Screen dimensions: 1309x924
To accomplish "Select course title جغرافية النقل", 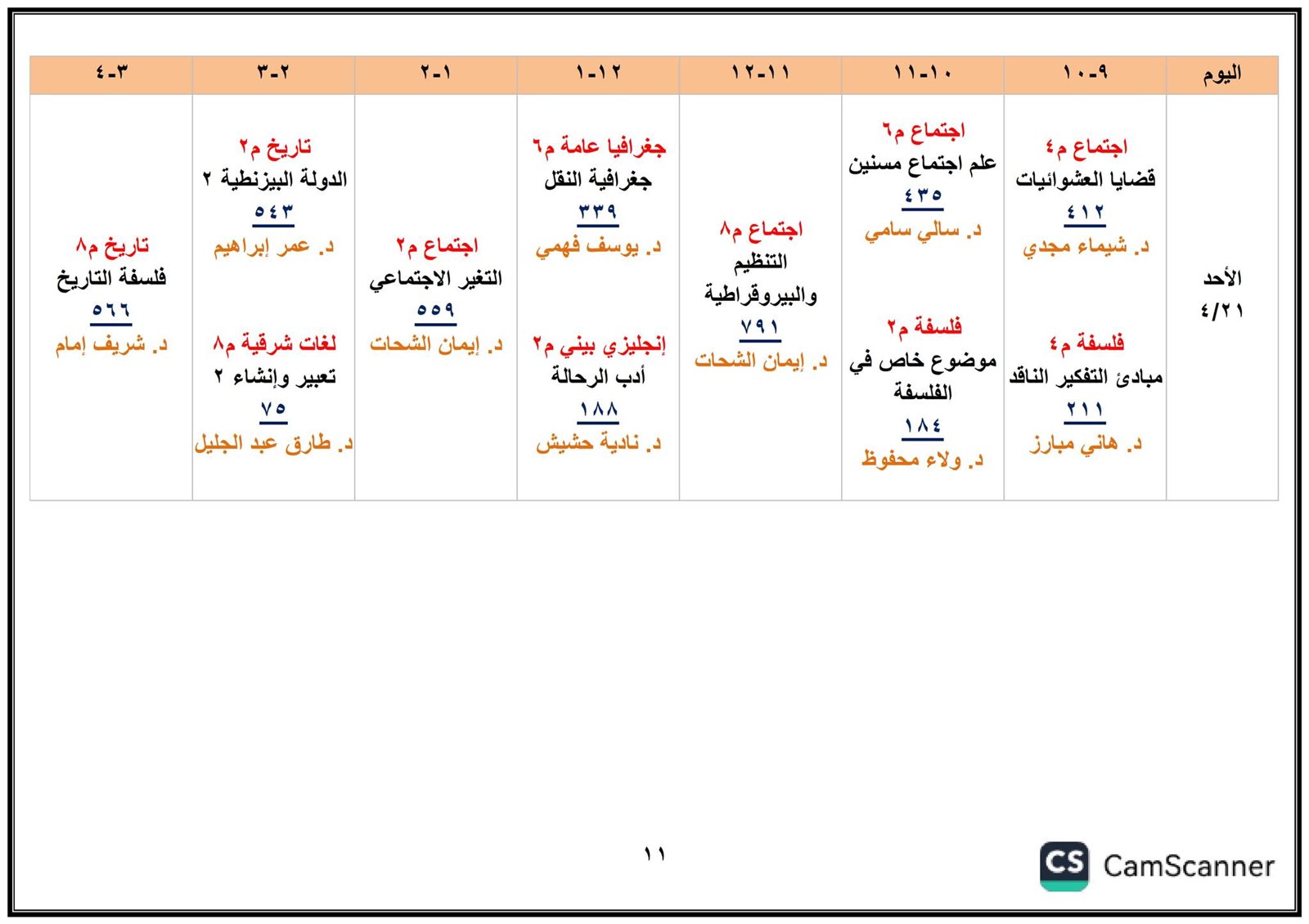I will click(598, 180).
